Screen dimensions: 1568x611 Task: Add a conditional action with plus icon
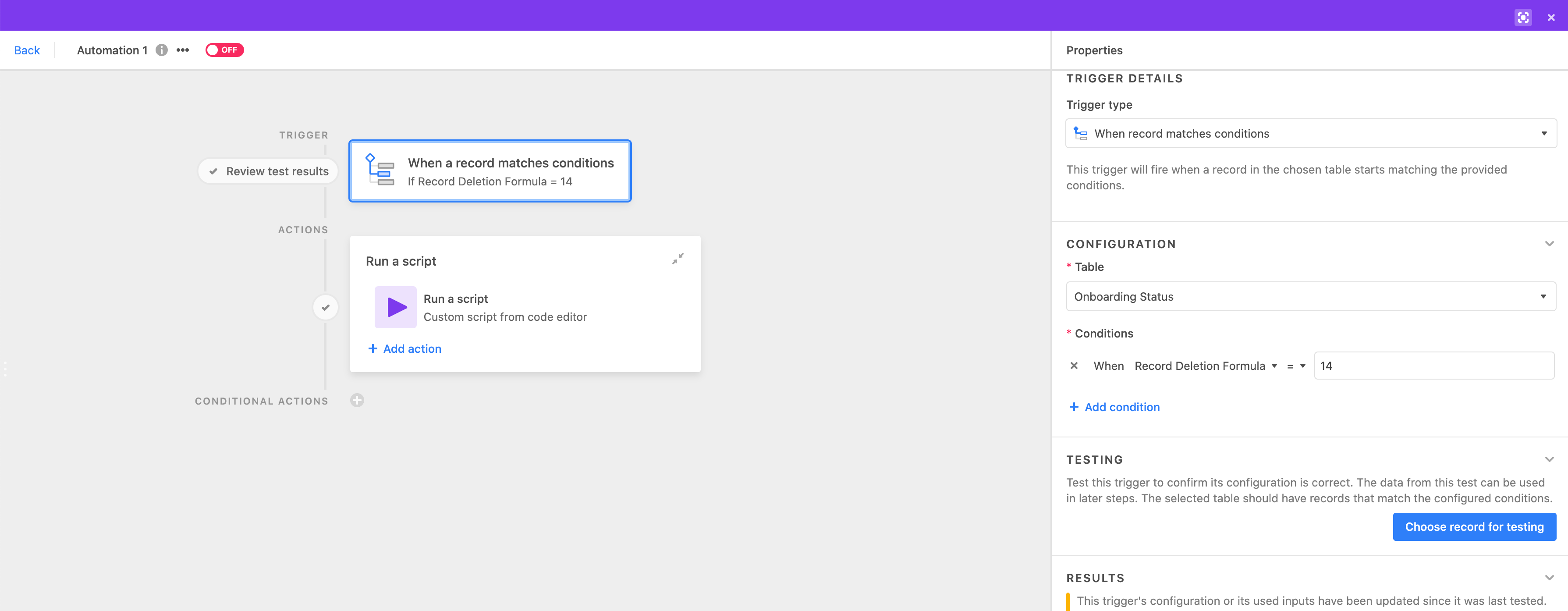[357, 401]
